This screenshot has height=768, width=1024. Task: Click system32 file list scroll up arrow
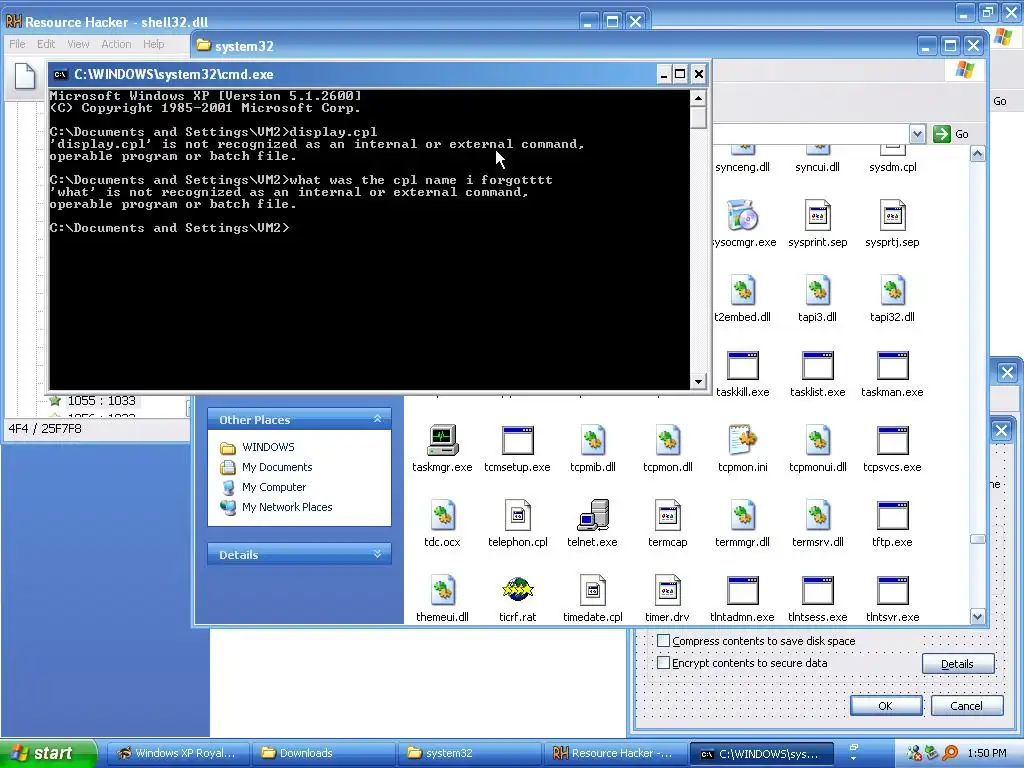(x=978, y=154)
